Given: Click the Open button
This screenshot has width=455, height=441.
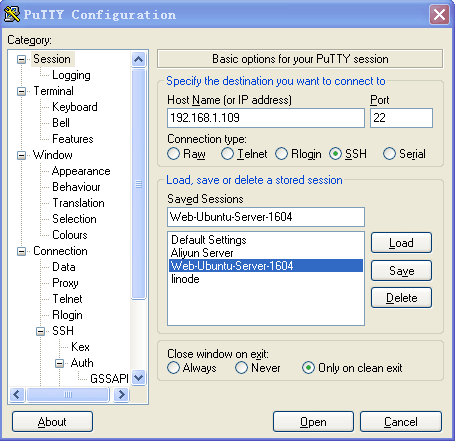Looking at the screenshot, I should [313, 422].
